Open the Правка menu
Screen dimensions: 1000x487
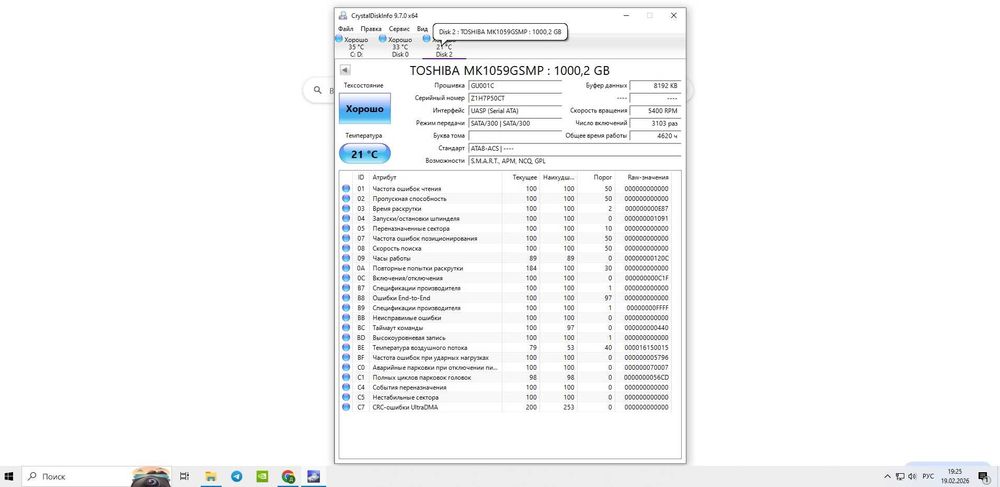point(371,29)
